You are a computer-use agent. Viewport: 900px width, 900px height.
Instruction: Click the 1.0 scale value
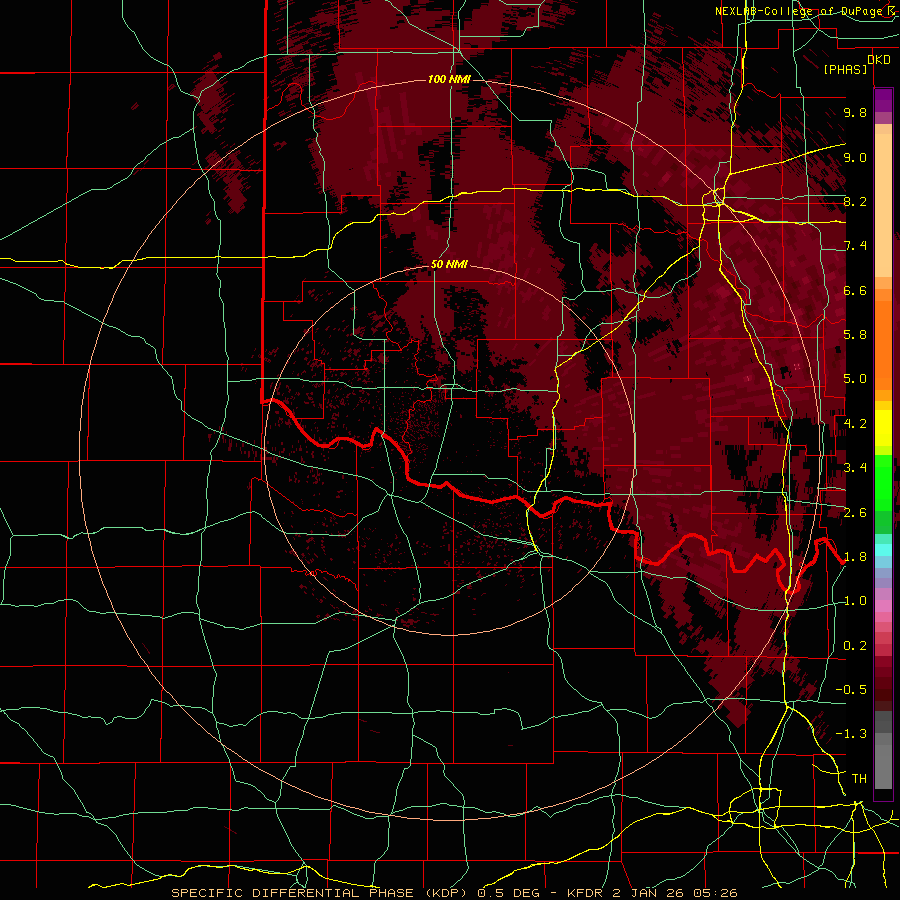click(x=855, y=601)
